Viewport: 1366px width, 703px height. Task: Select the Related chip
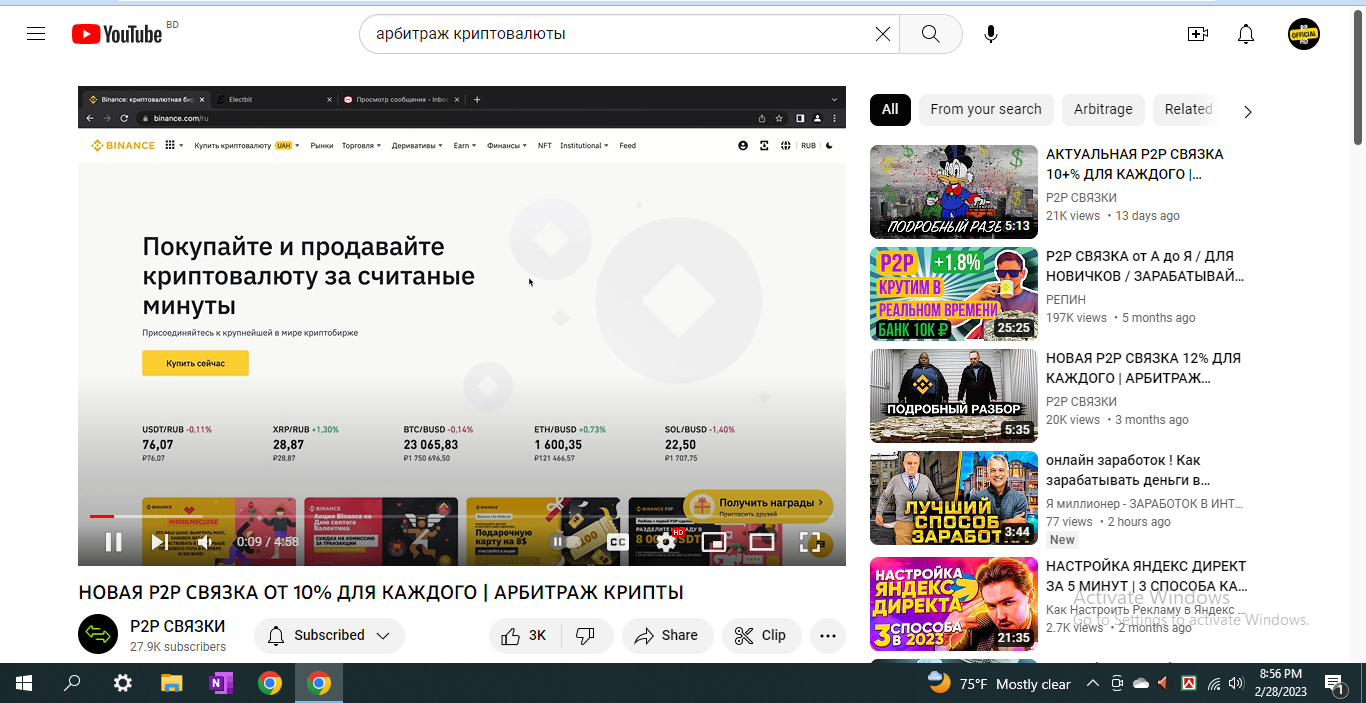1188,110
